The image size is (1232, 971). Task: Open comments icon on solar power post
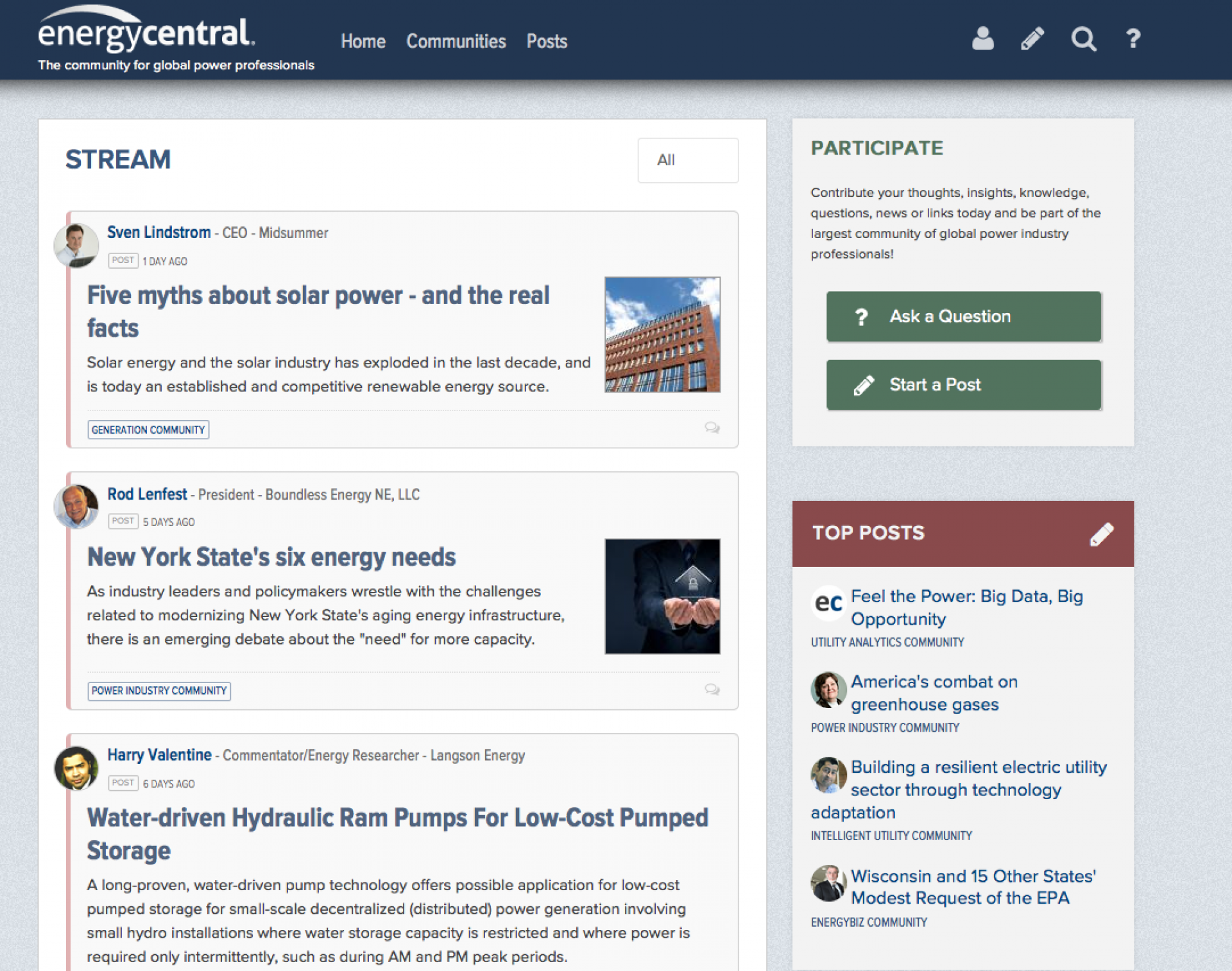coord(712,428)
